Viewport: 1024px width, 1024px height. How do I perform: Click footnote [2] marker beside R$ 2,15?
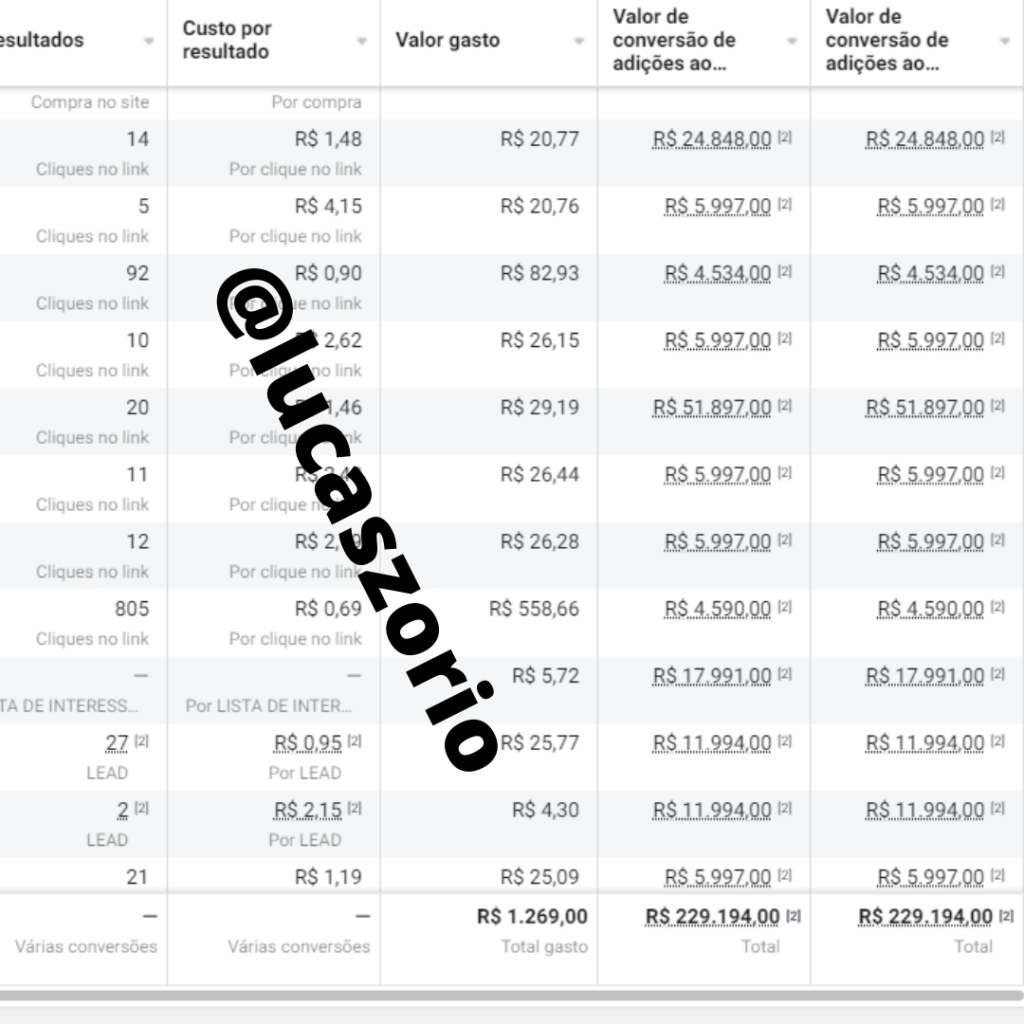[354, 808]
